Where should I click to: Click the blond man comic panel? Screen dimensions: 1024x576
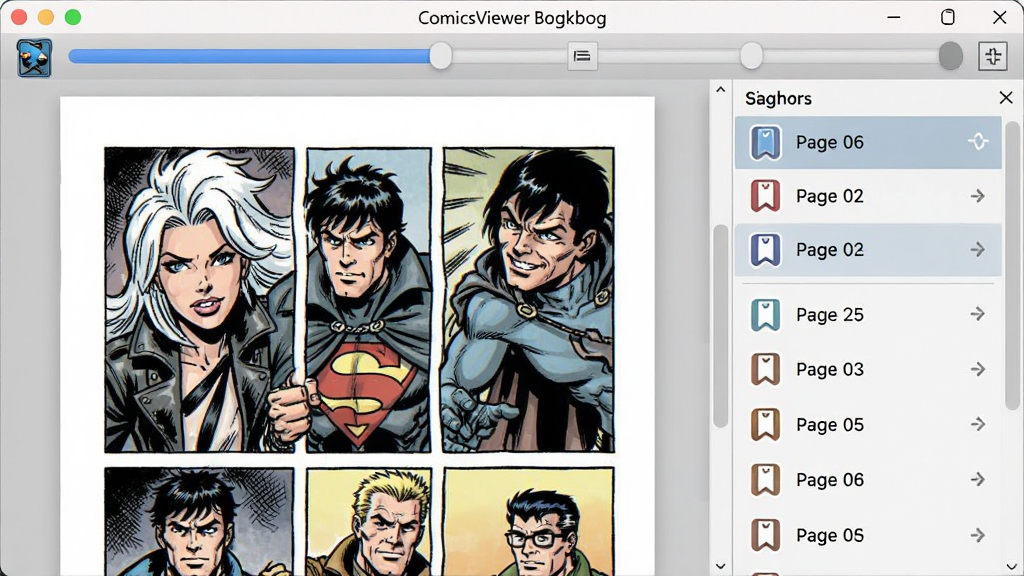click(369, 521)
